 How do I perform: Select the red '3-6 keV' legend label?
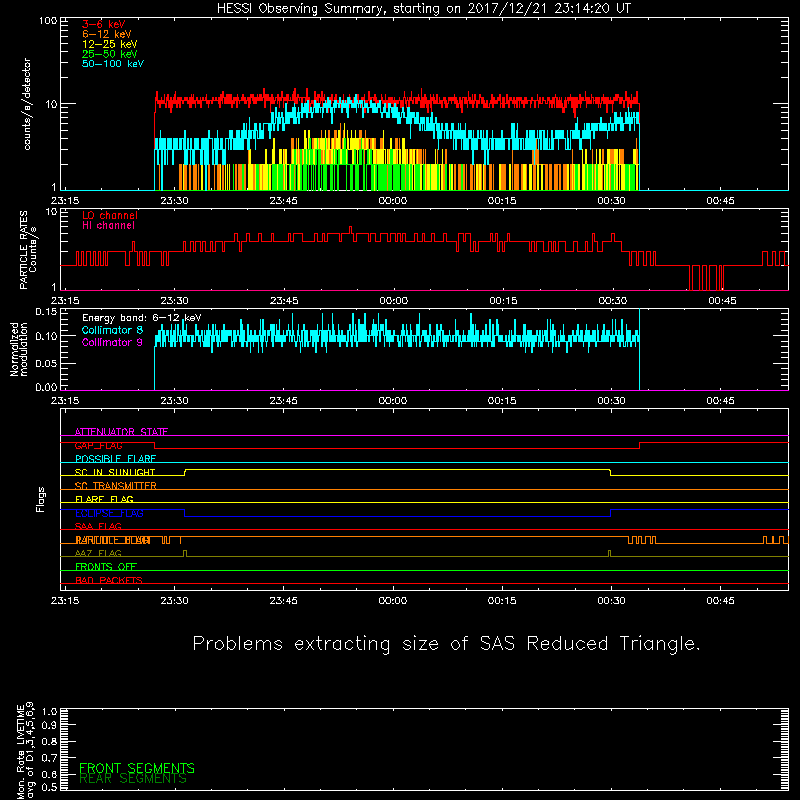click(104, 24)
